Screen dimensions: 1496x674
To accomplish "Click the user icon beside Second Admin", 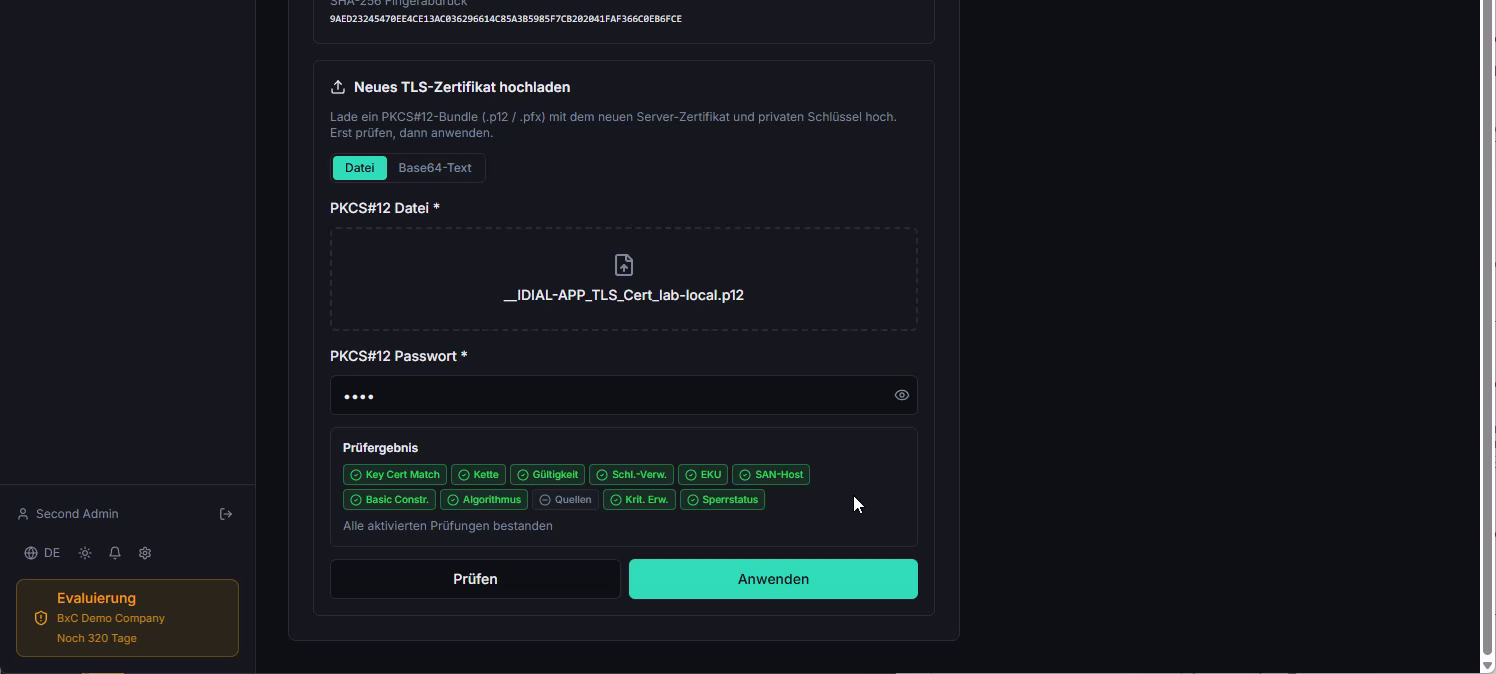I will point(23,514).
